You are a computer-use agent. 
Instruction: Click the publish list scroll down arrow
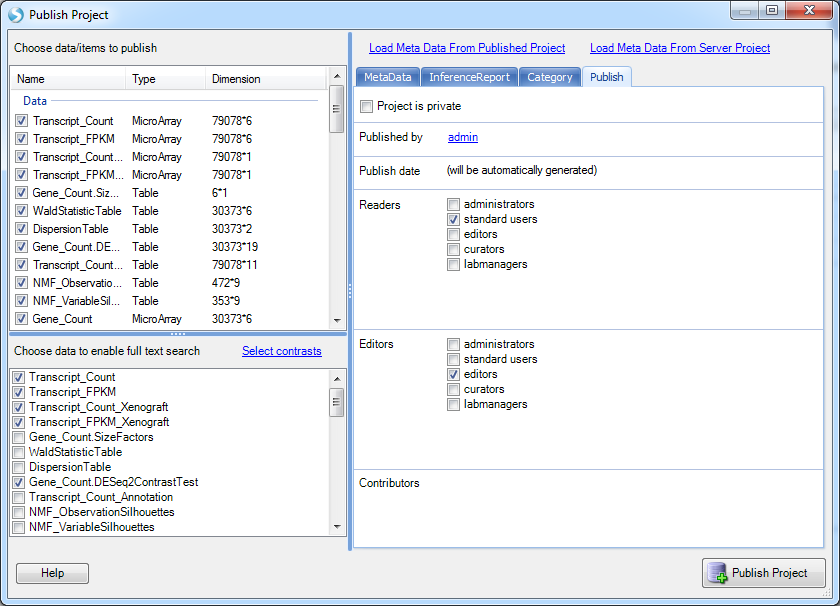337,320
